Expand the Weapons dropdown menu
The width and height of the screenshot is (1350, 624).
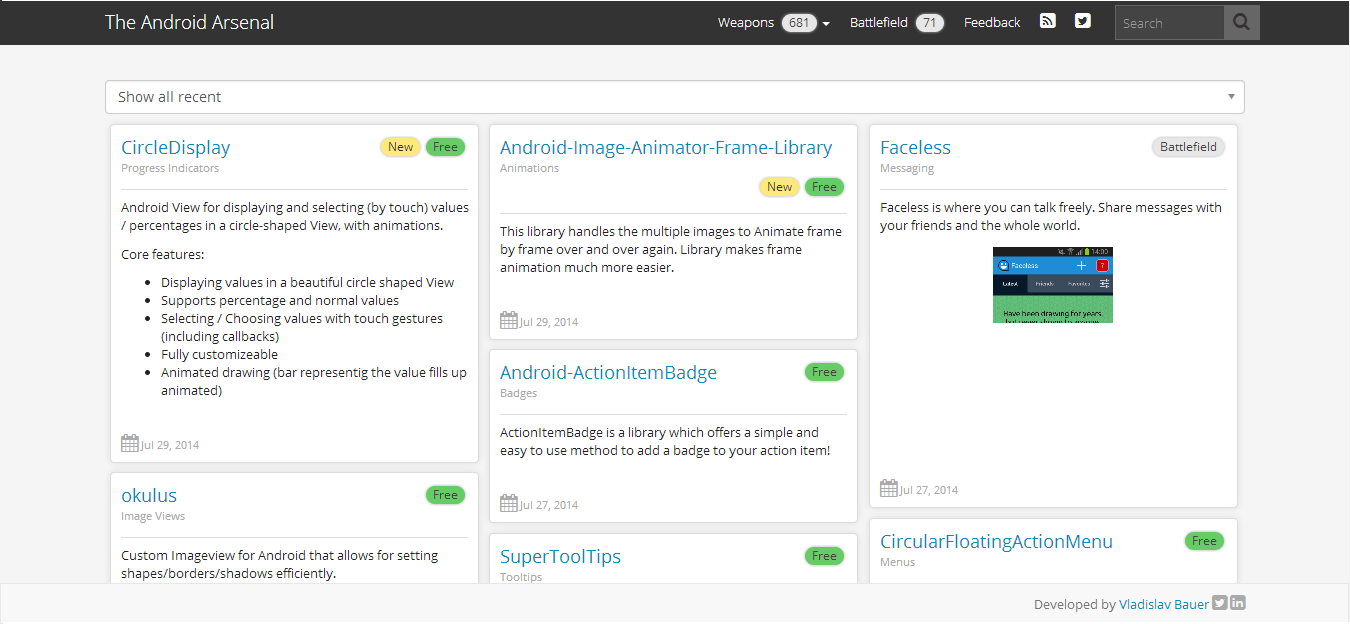click(774, 22)
